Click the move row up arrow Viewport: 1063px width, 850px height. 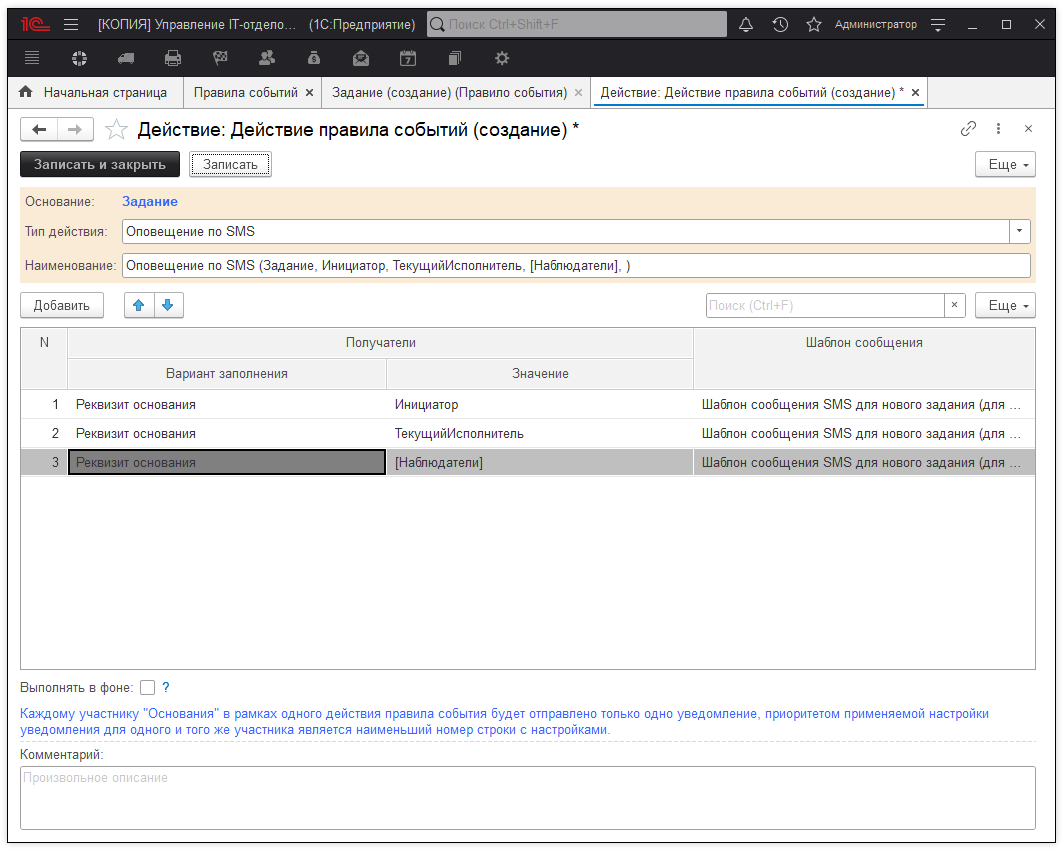tap(139, 305)
